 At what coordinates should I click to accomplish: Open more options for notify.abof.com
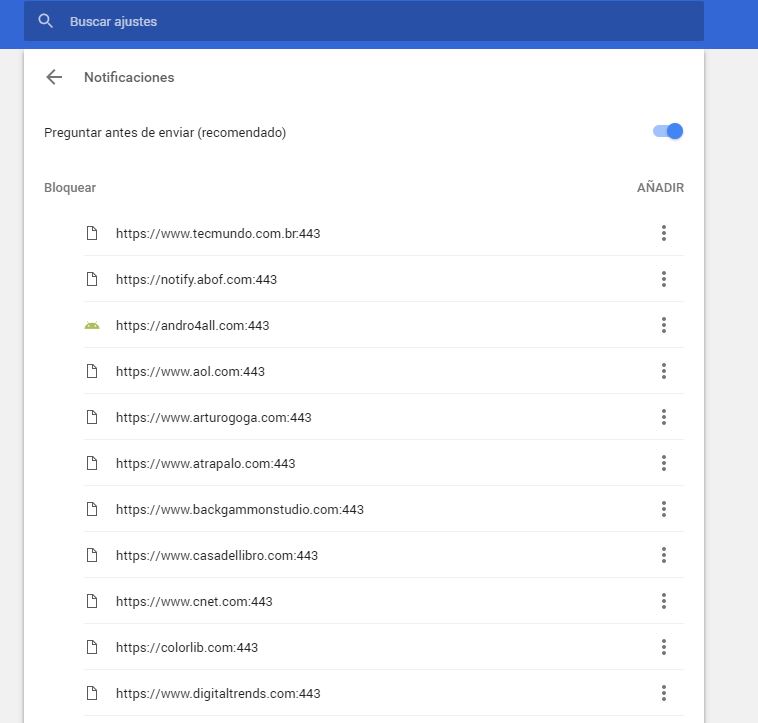(663, 279)
